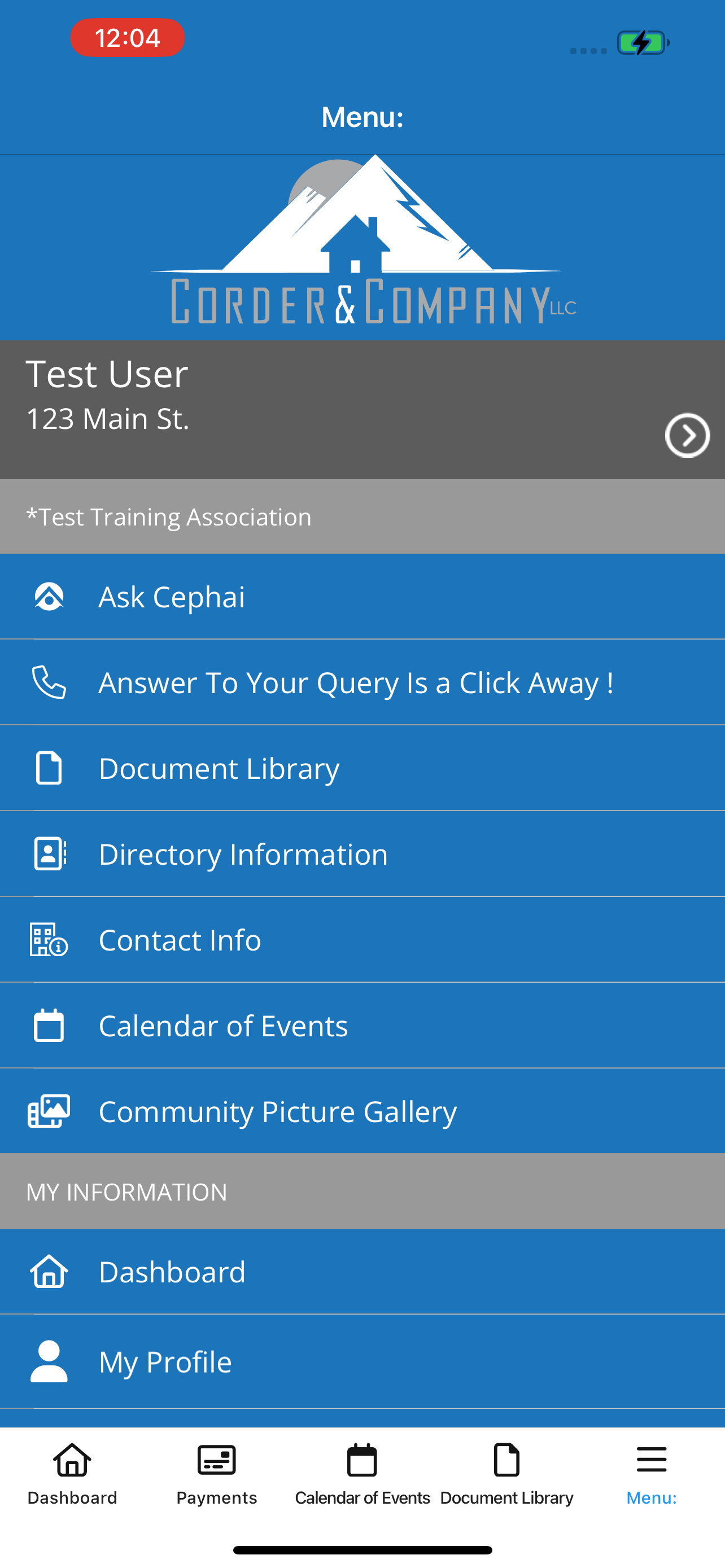Switch to Payments tab label
The width and height of the screenshot is (725, 1568).
(217, 1497)
